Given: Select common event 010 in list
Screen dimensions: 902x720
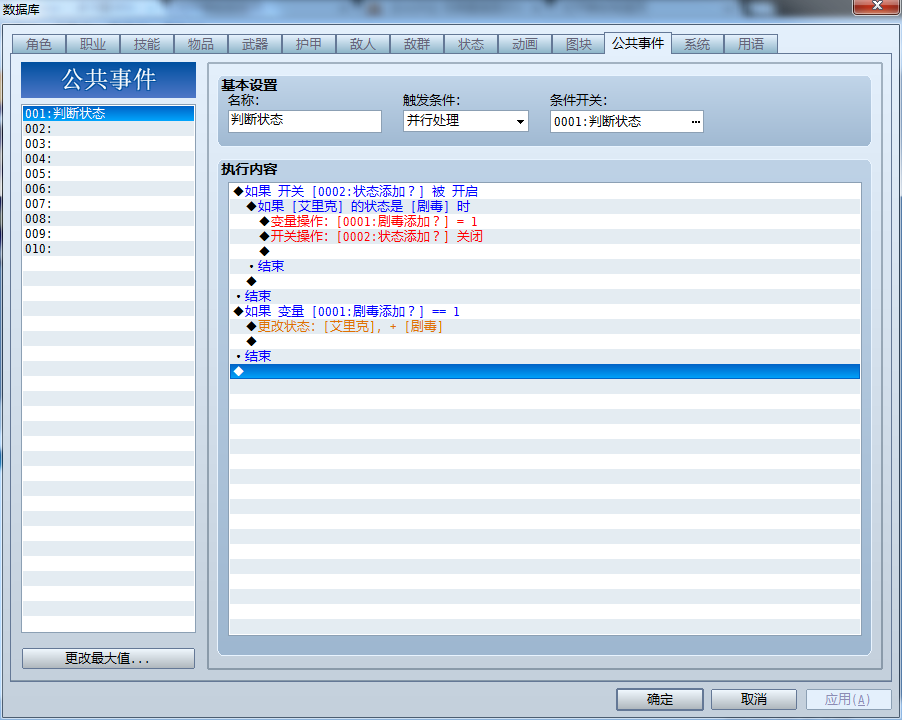Looking at the screenshot, I should (x=108, y=249).
